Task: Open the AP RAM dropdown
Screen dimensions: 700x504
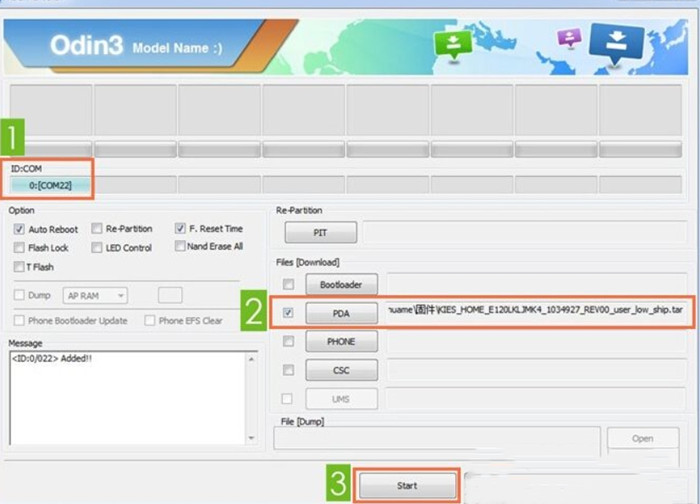Action: tap(95, 295)
